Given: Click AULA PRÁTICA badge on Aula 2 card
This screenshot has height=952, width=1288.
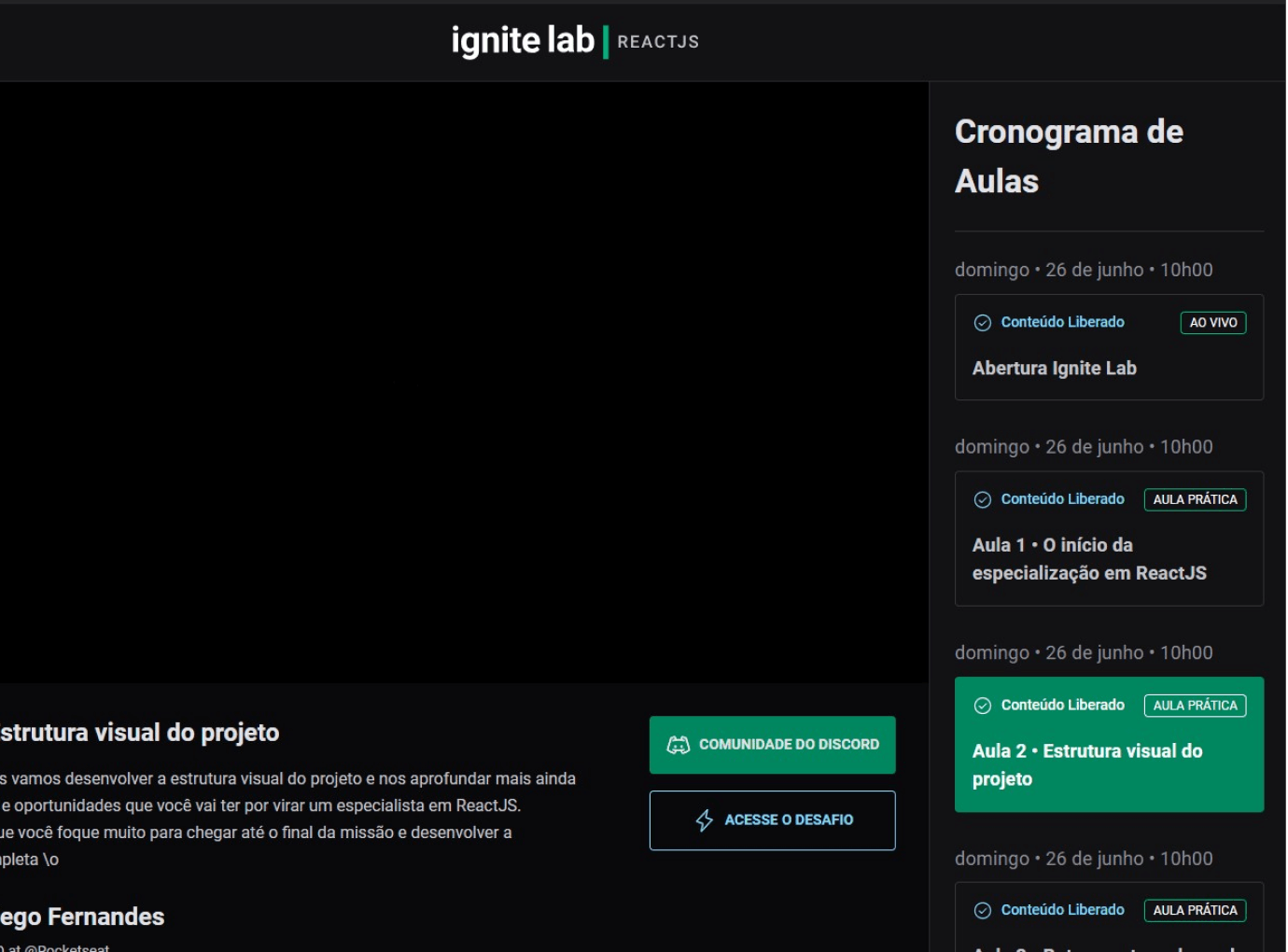Looking at the screenshot, I should click(x=1195, y=706).
